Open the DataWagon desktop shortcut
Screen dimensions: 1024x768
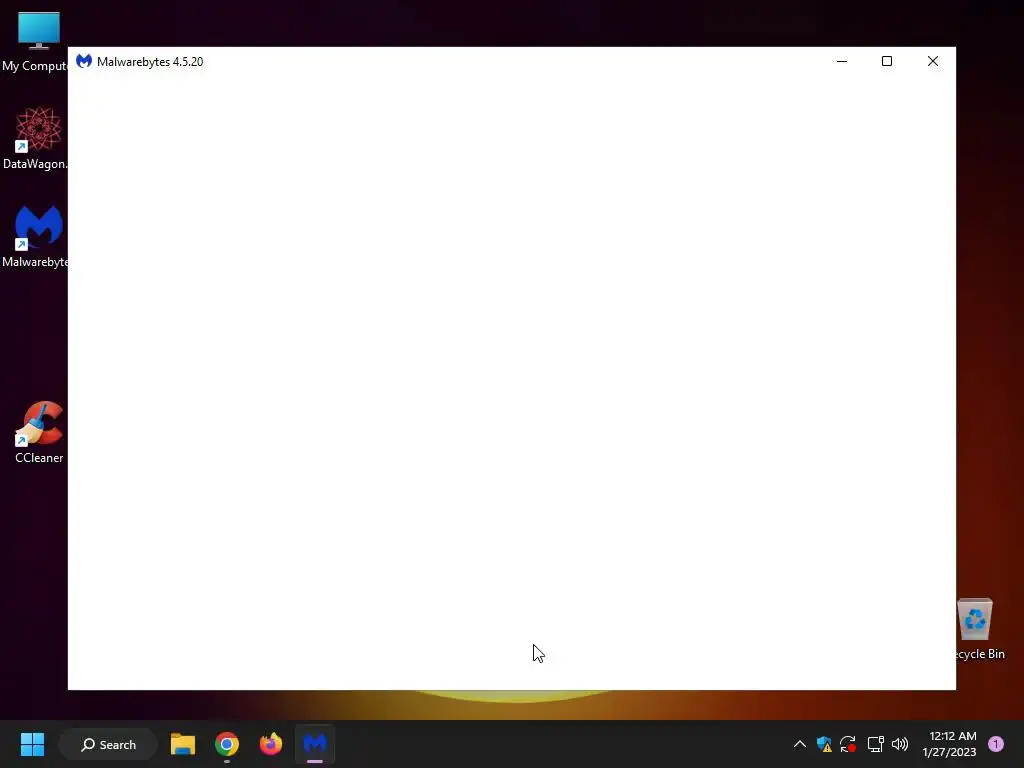36,138
